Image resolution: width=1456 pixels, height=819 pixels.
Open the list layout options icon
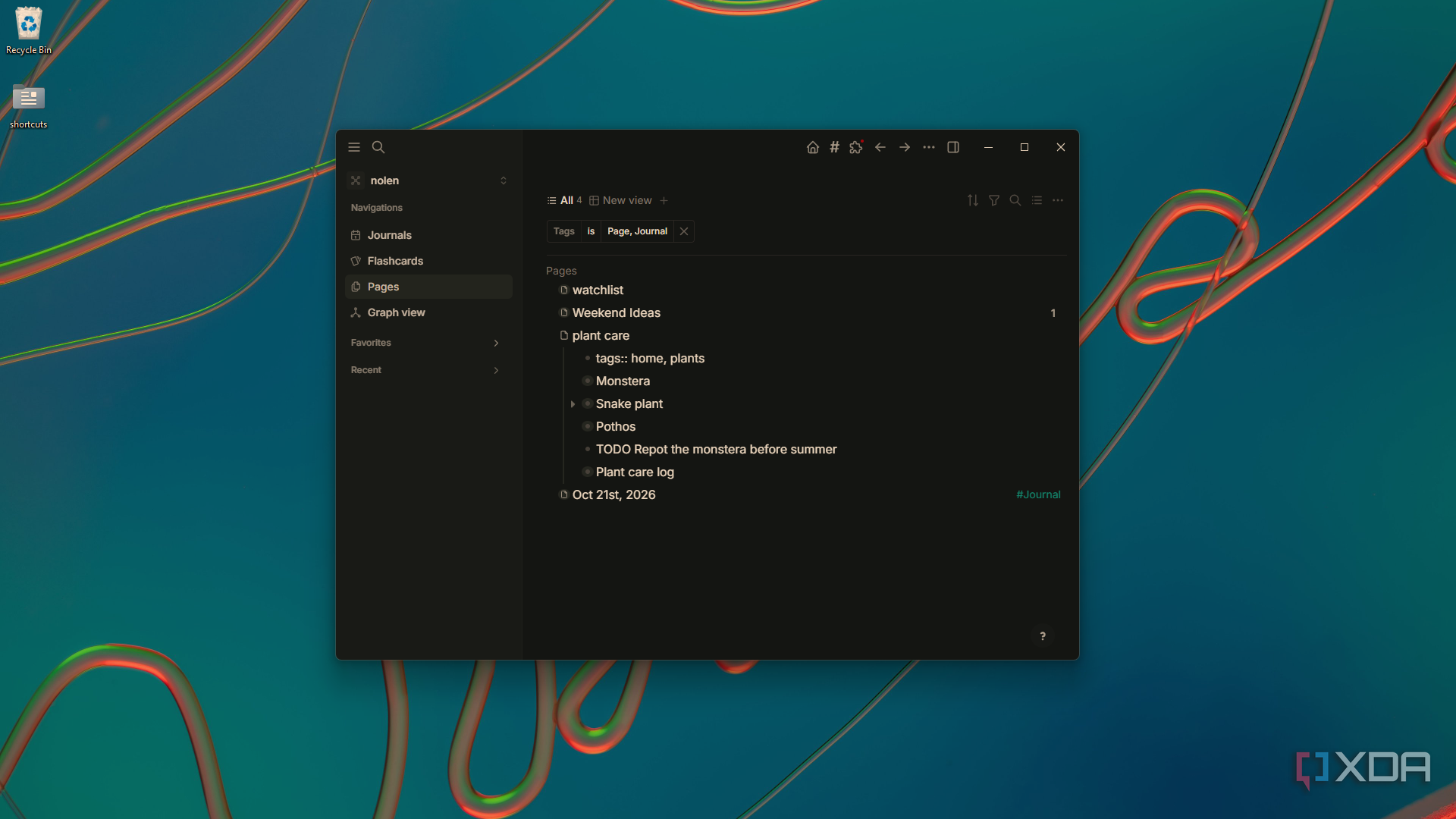point(1037,200)
